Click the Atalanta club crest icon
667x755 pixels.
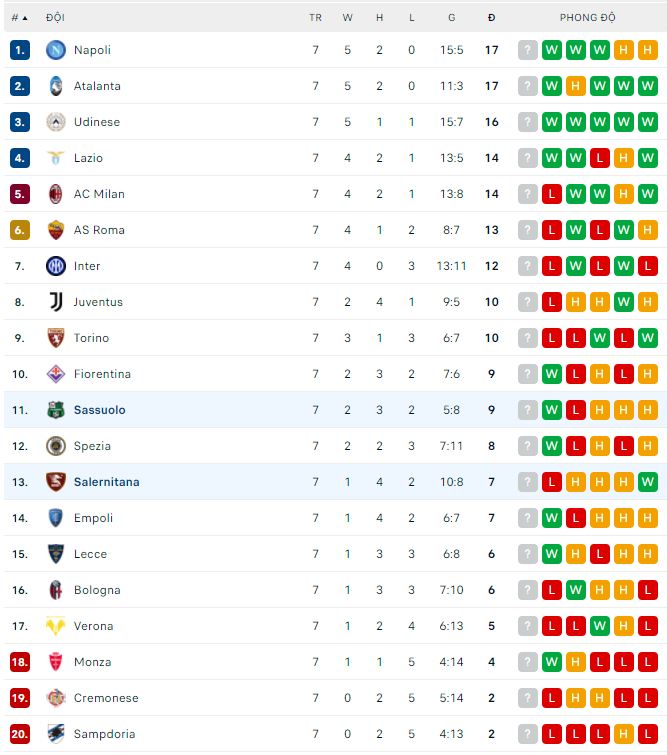tap(55, 86)
